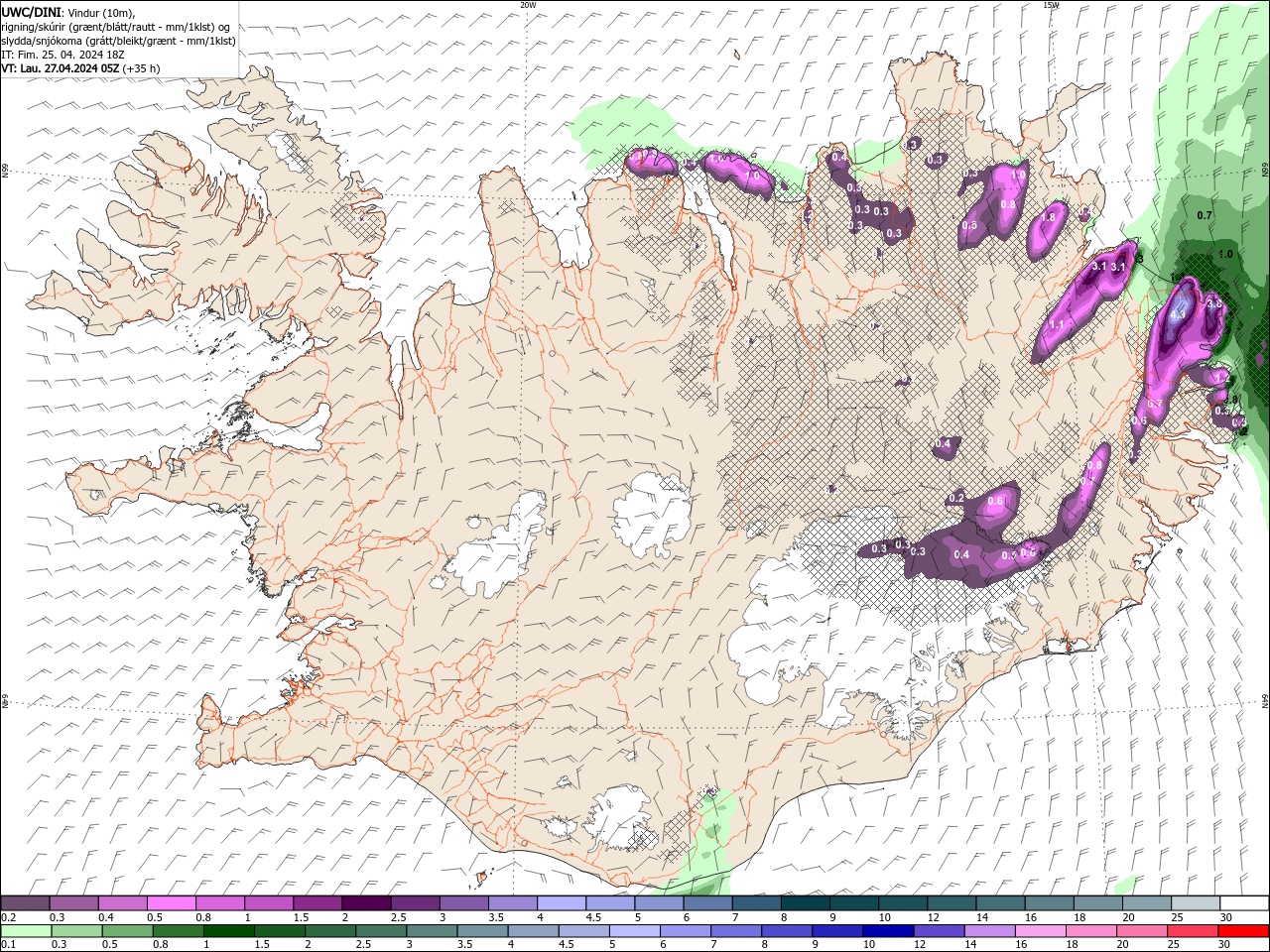Viewport: 1270px width, 952px height.
Task: Click the black 1.0 rain value over the sea
Action: tap(1225, 254)
